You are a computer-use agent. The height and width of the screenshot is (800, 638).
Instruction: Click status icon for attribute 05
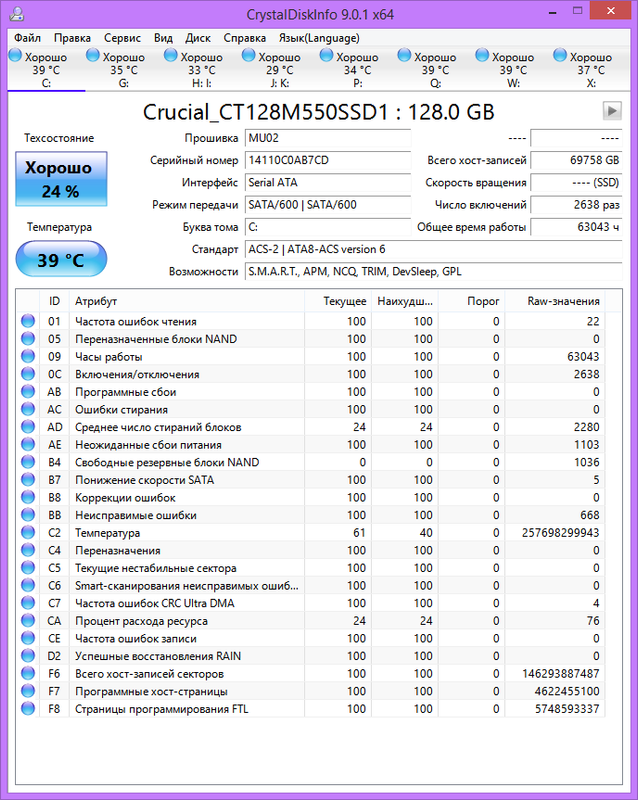tap(28, 339)
